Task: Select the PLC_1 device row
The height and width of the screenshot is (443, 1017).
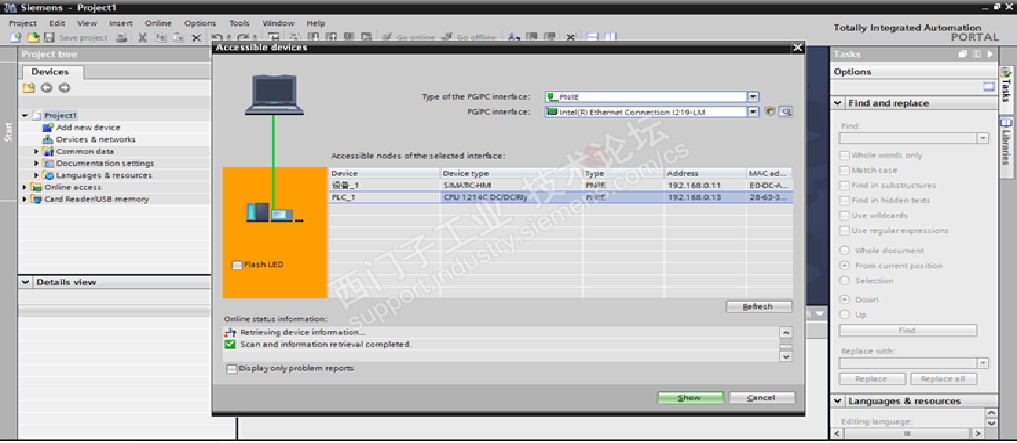Action: coord(561,197)
